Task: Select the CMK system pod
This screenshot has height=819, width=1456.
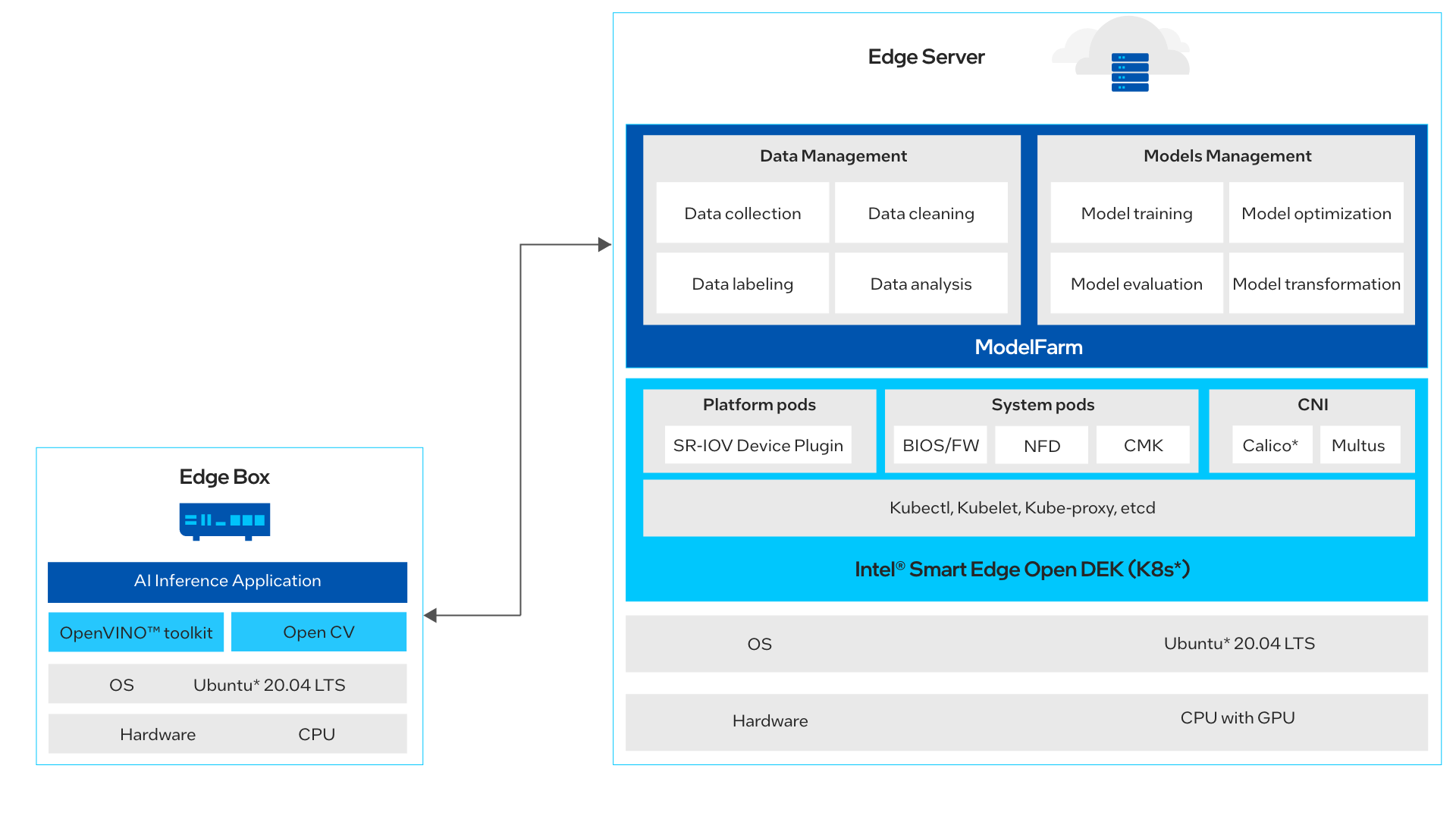Action: 1143,445
